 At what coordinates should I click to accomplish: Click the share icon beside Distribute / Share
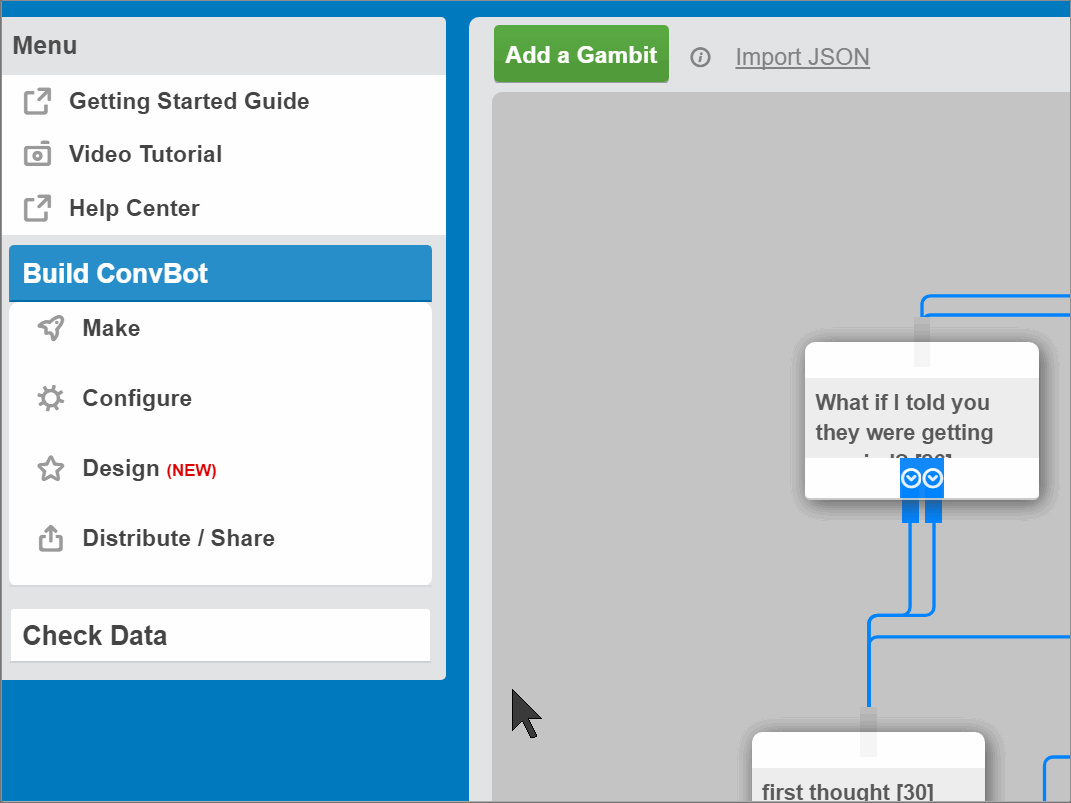point(51,539)
